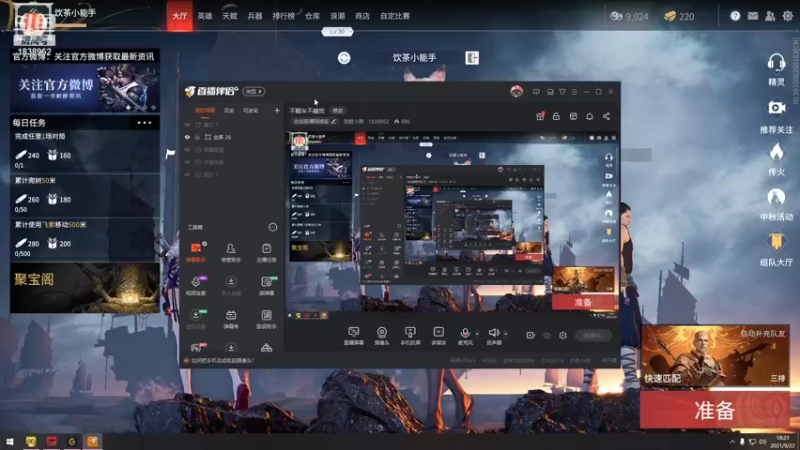This screenshot has height=450, width=800.
Task: Toggle preview eye icon in bottom toolbar
Action: click(547, 335)
